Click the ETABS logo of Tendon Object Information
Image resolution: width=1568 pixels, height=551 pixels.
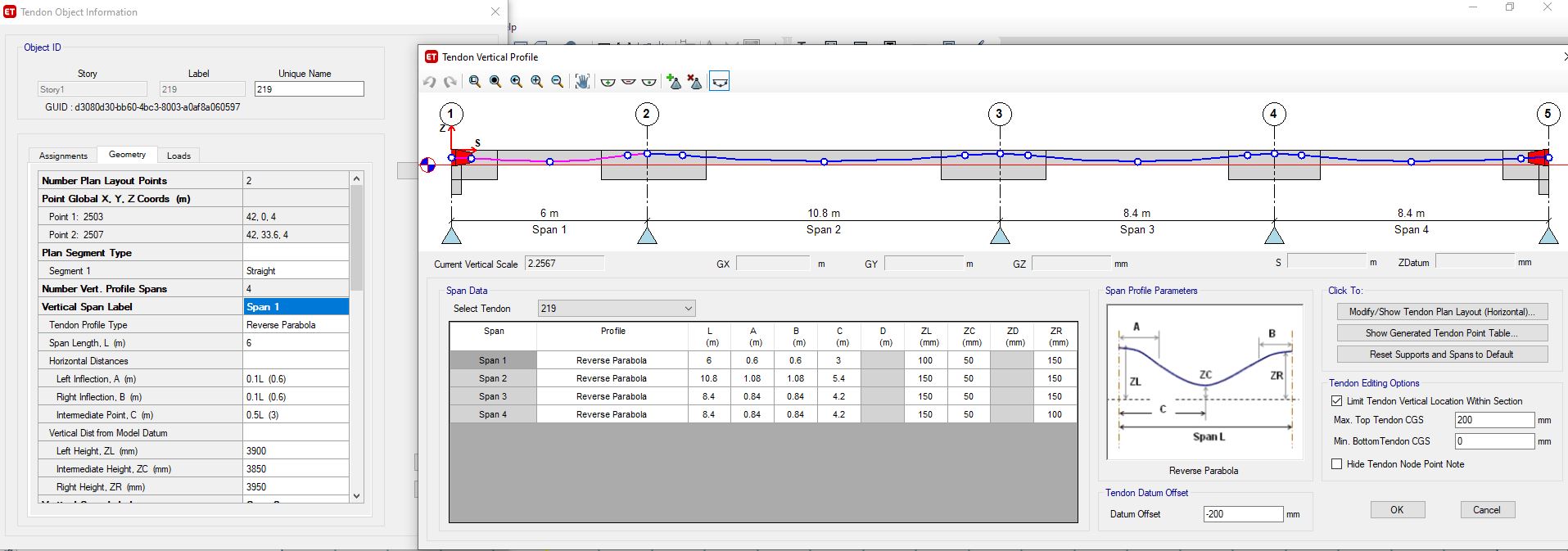(x=10, y=11)
